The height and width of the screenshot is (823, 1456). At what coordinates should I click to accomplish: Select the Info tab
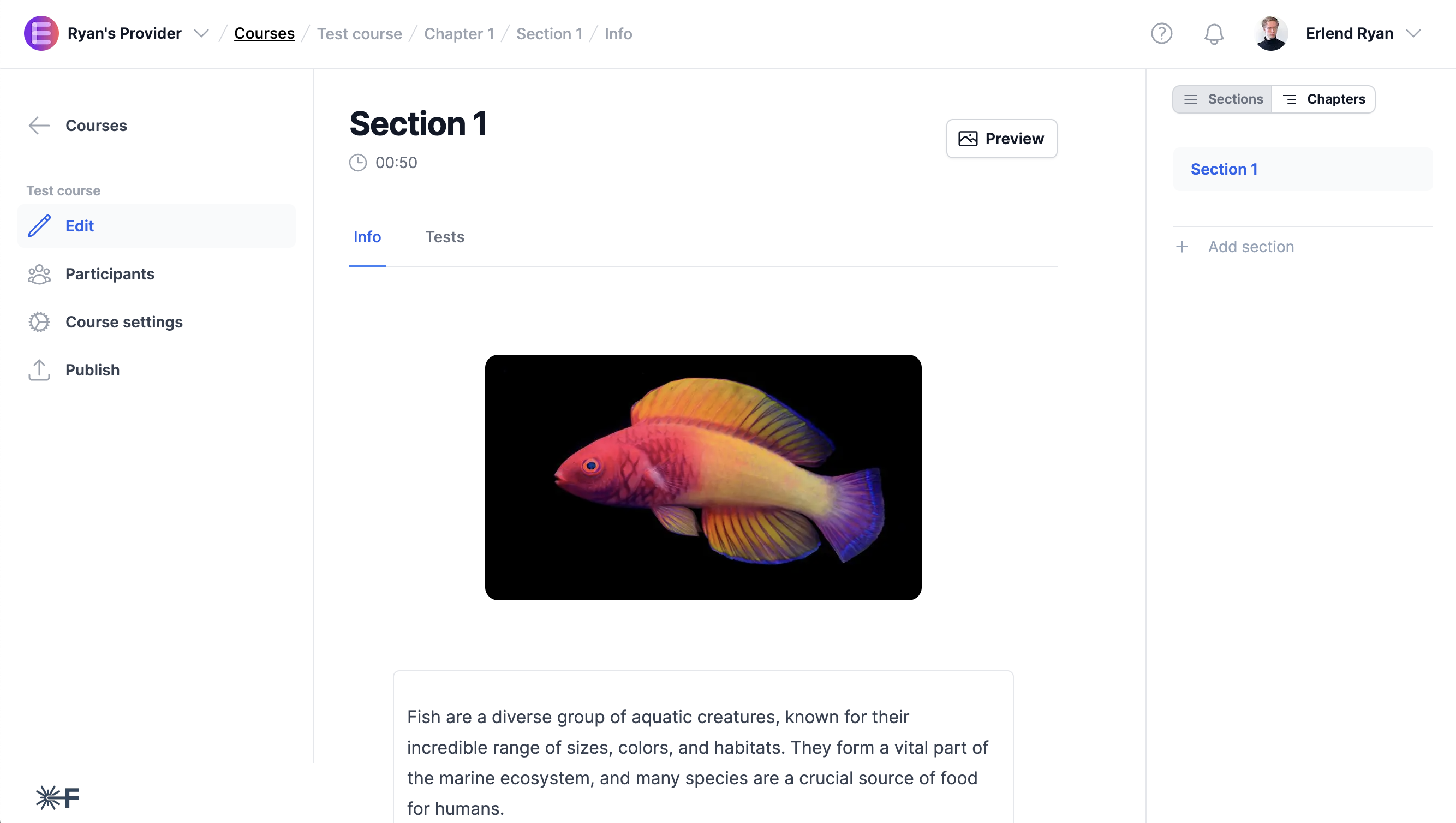[x=367, y=237]
